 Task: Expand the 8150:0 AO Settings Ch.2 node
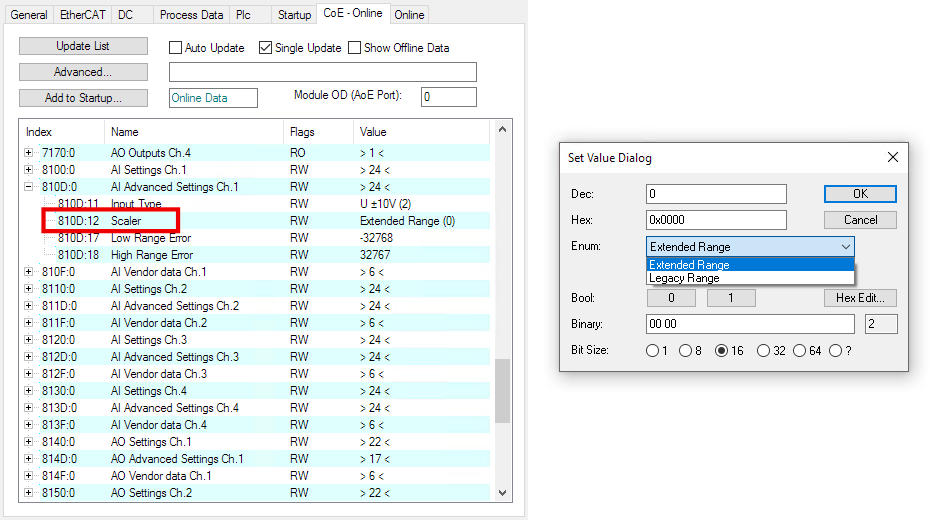pos(28,493)
